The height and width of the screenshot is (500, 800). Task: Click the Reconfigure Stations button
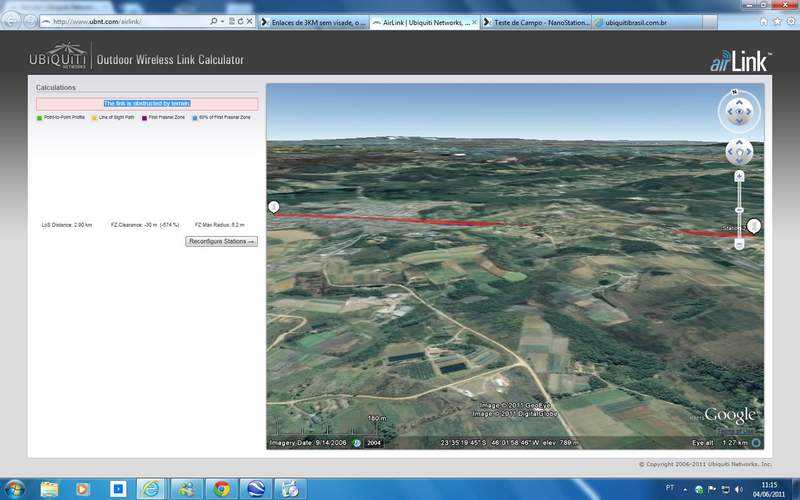[x=221, y=241]
